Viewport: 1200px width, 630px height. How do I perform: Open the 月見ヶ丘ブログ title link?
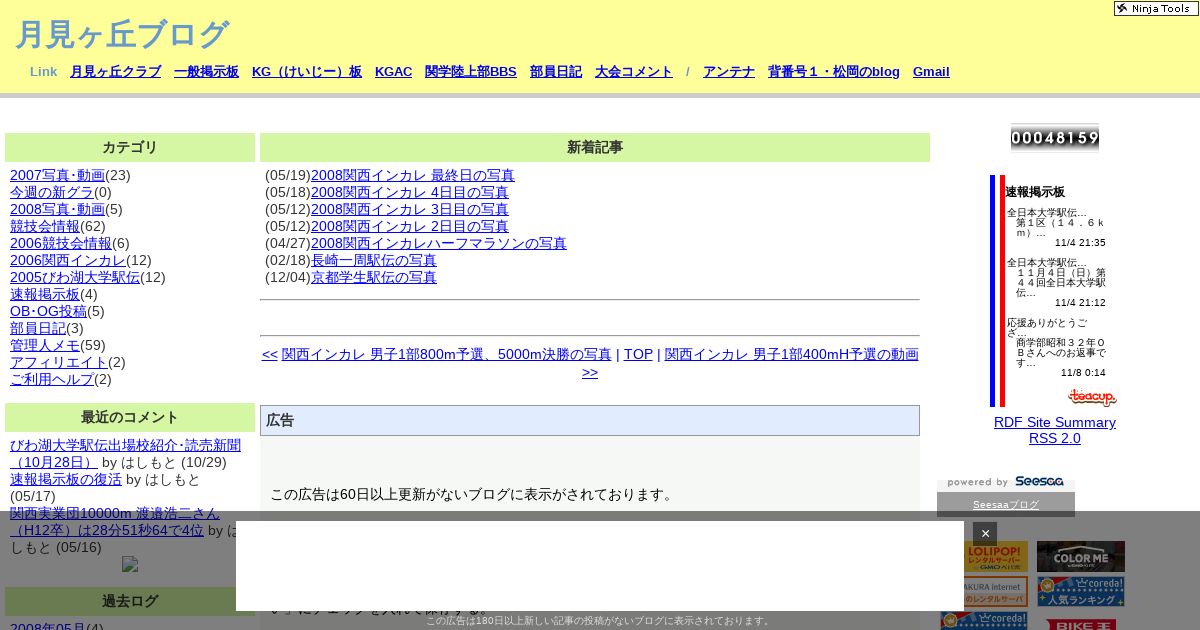coord(122,35)
